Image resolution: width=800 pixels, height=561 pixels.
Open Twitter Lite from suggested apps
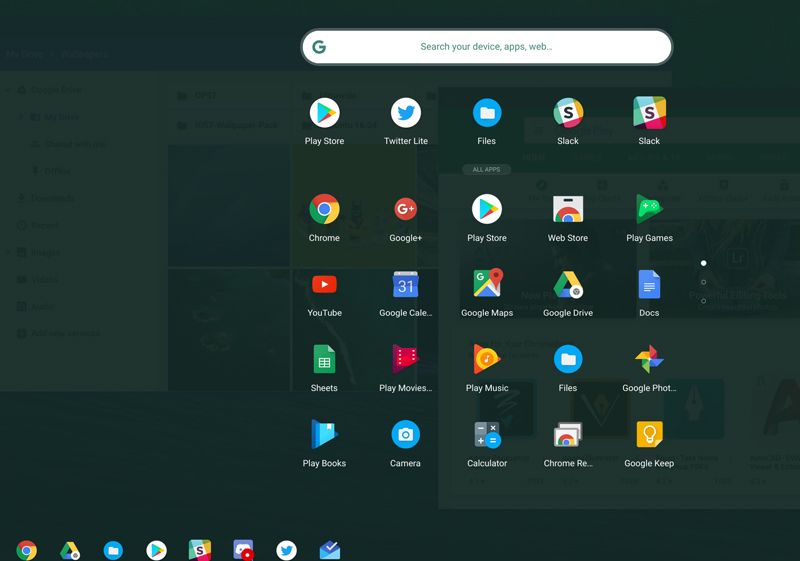click(x=405, y=114)
